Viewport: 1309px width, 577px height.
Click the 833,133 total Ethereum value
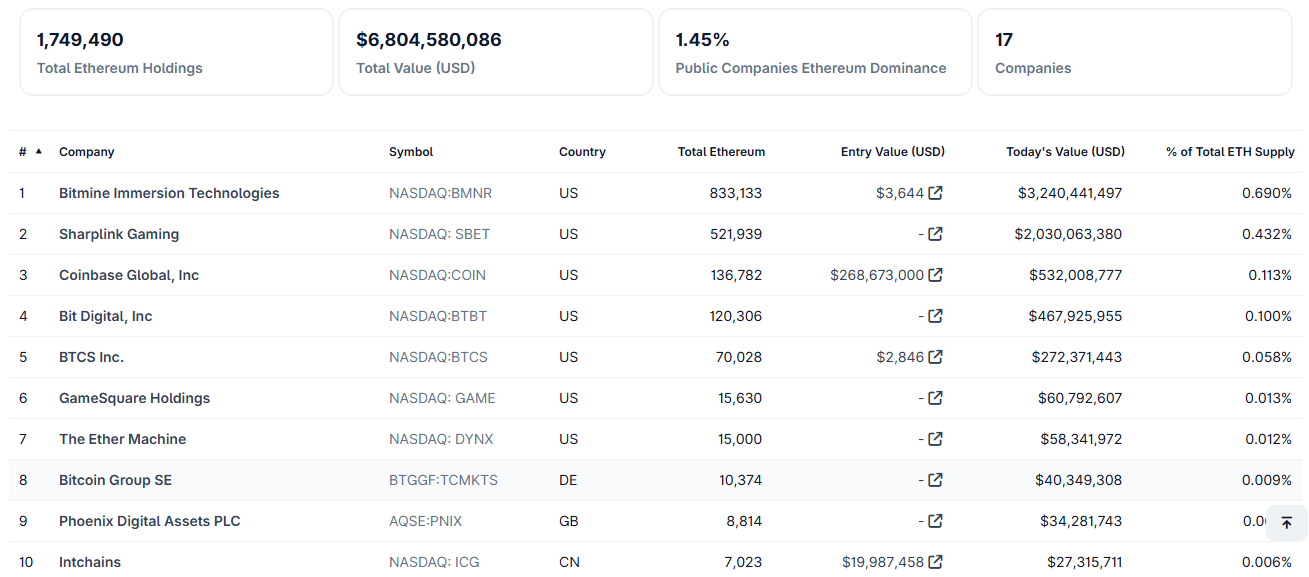[x=736, y=193]
